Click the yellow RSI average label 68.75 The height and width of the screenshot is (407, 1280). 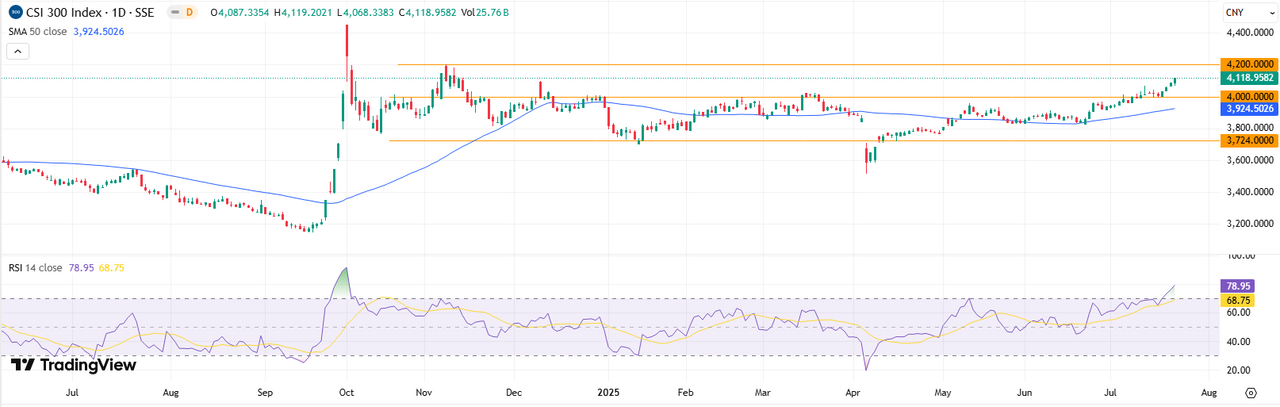(1239, 299)
